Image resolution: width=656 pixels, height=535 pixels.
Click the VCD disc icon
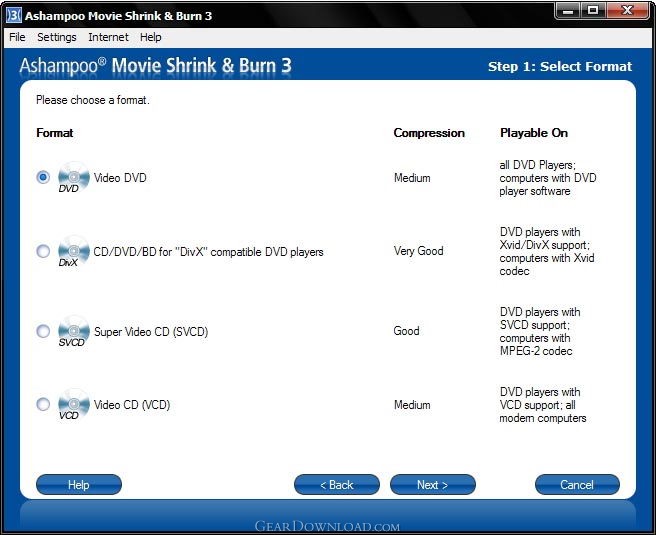[74, 404]
